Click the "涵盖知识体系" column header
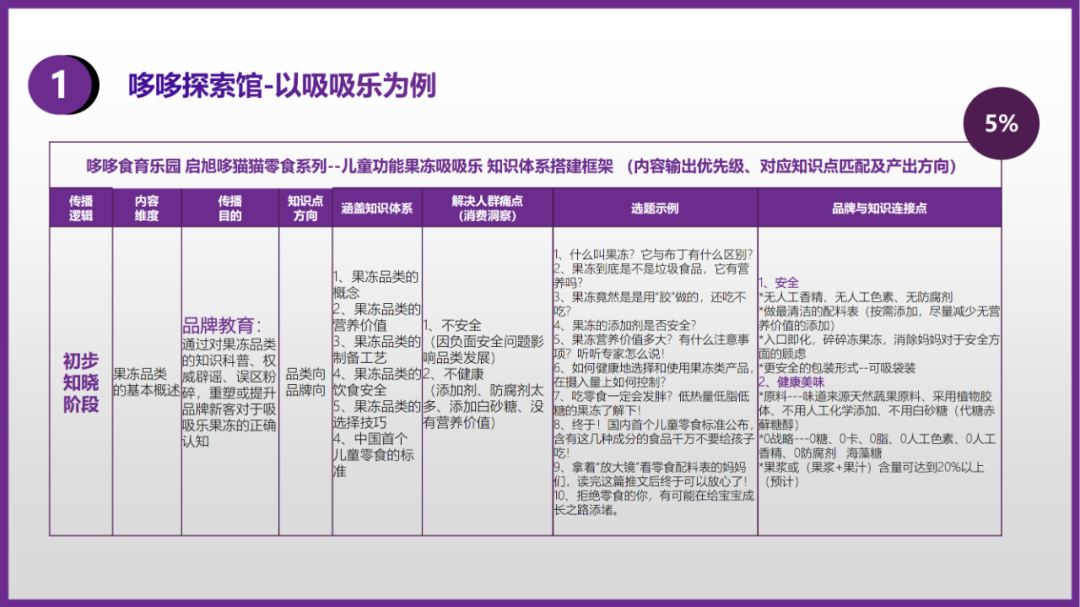This screenshot has height=607, width=1080. pos(377,208)
